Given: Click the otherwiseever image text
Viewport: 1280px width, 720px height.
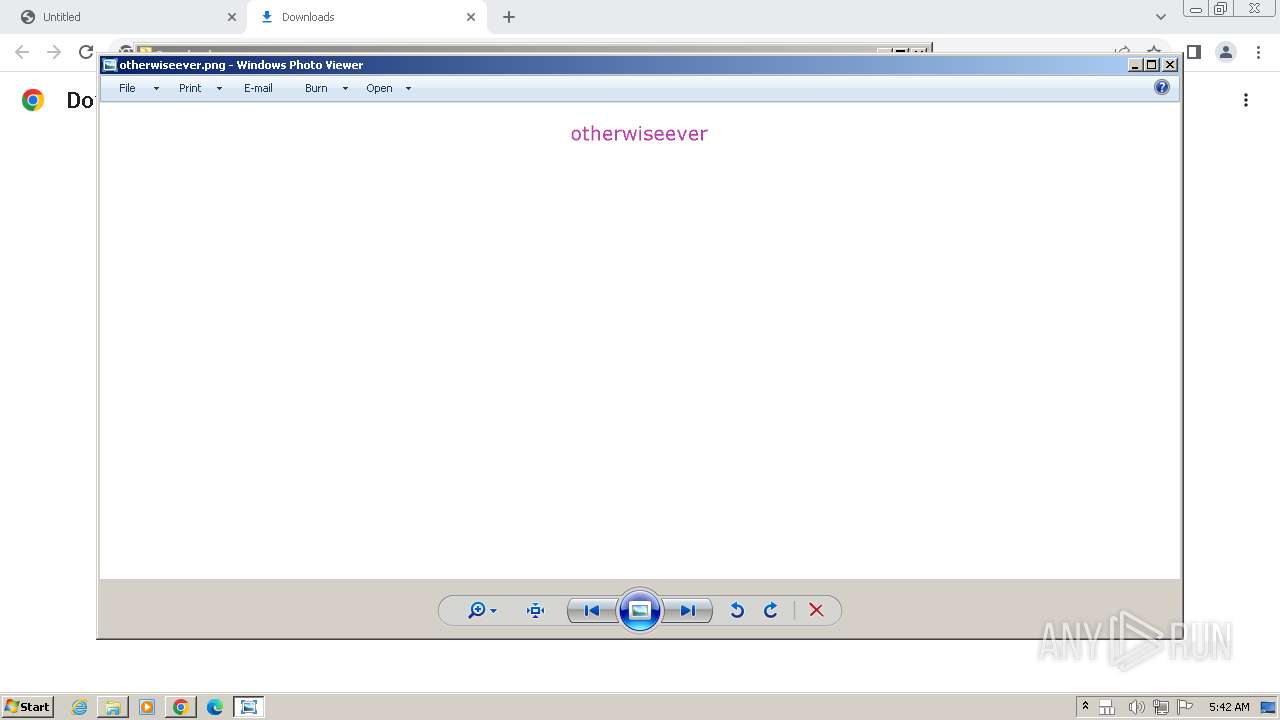Looking at the screenshot, I should [639, 134].
